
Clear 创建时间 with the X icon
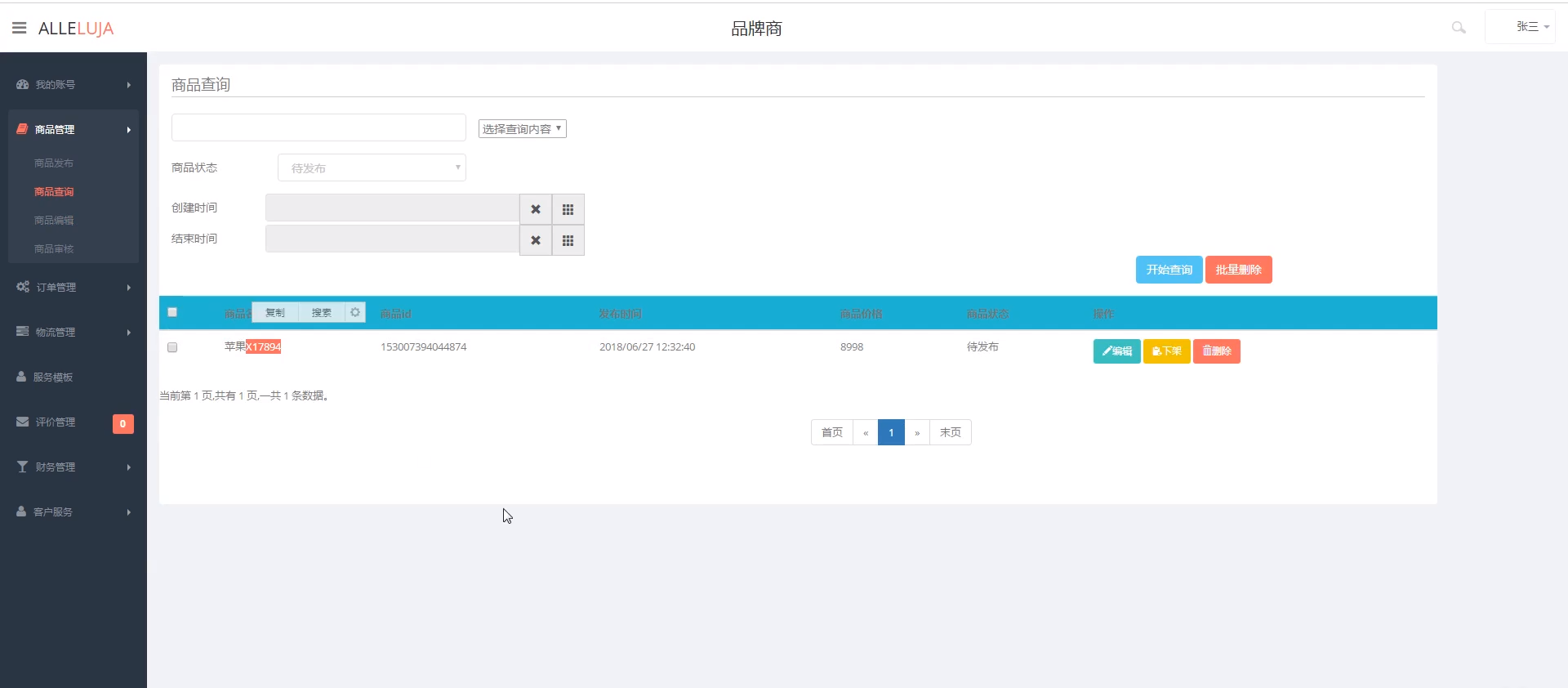click(x=536, y=209)
